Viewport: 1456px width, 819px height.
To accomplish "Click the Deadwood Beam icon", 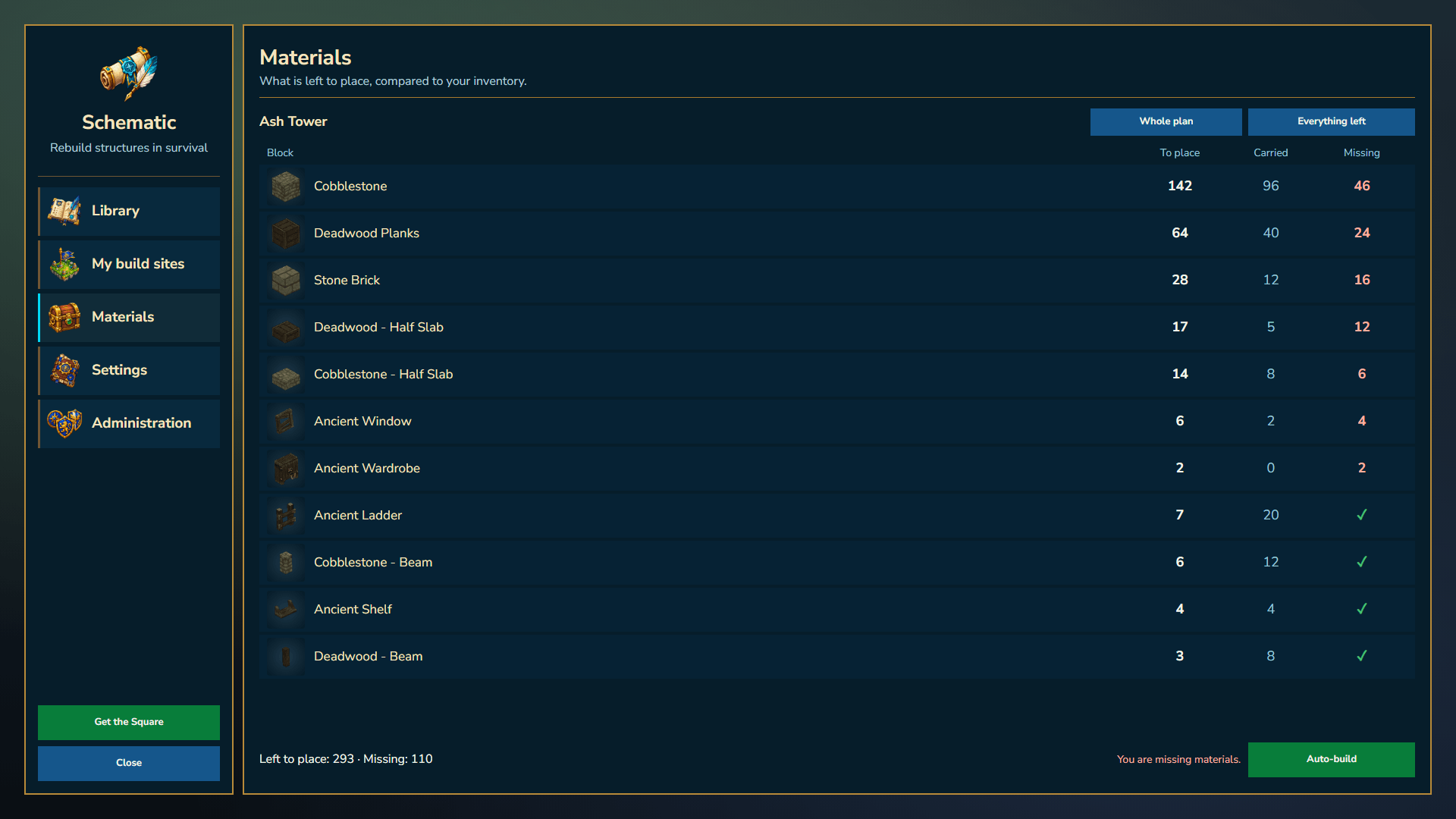I will [286, 657].
